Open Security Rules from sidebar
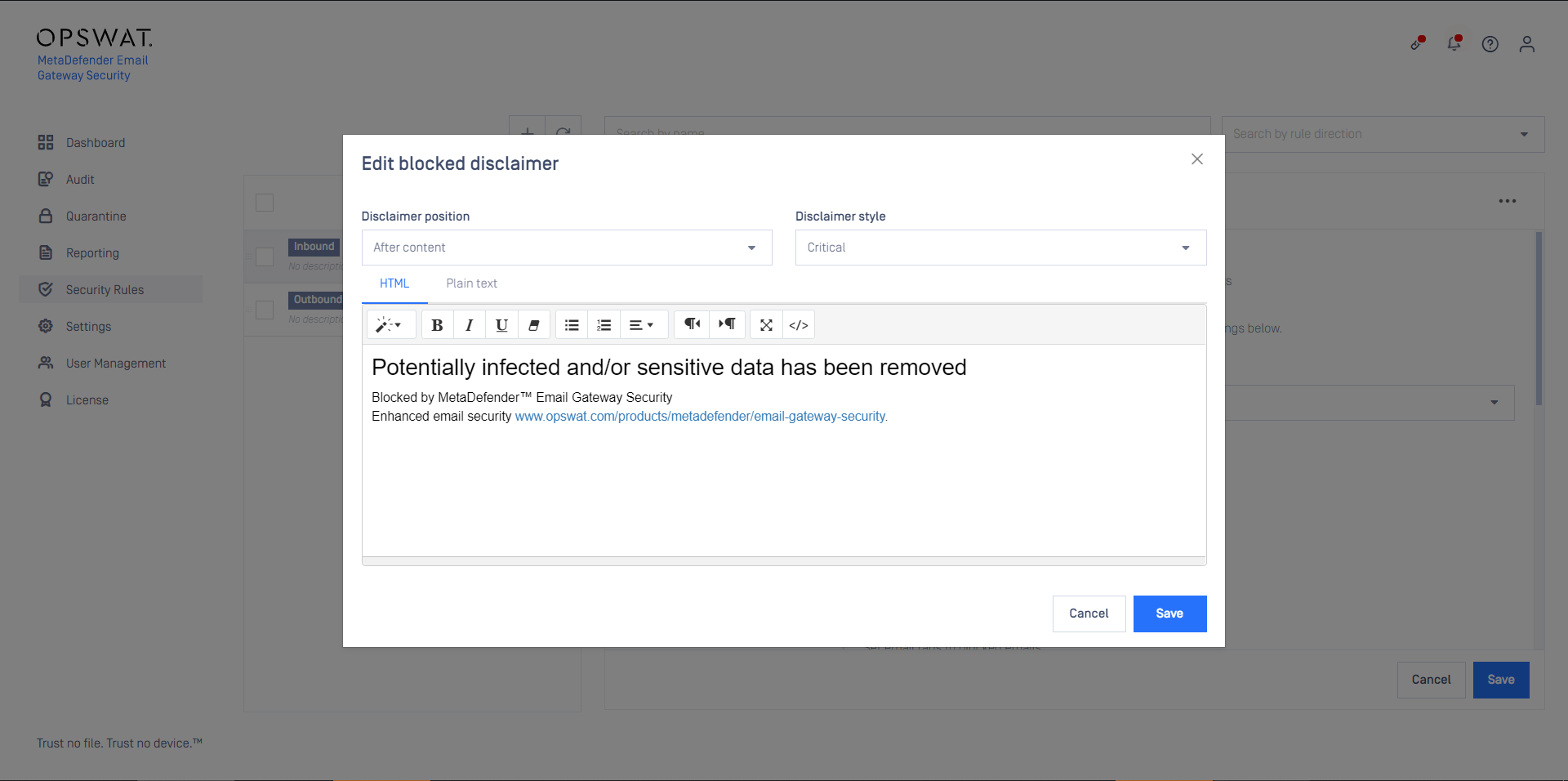 tap(111, 290)
